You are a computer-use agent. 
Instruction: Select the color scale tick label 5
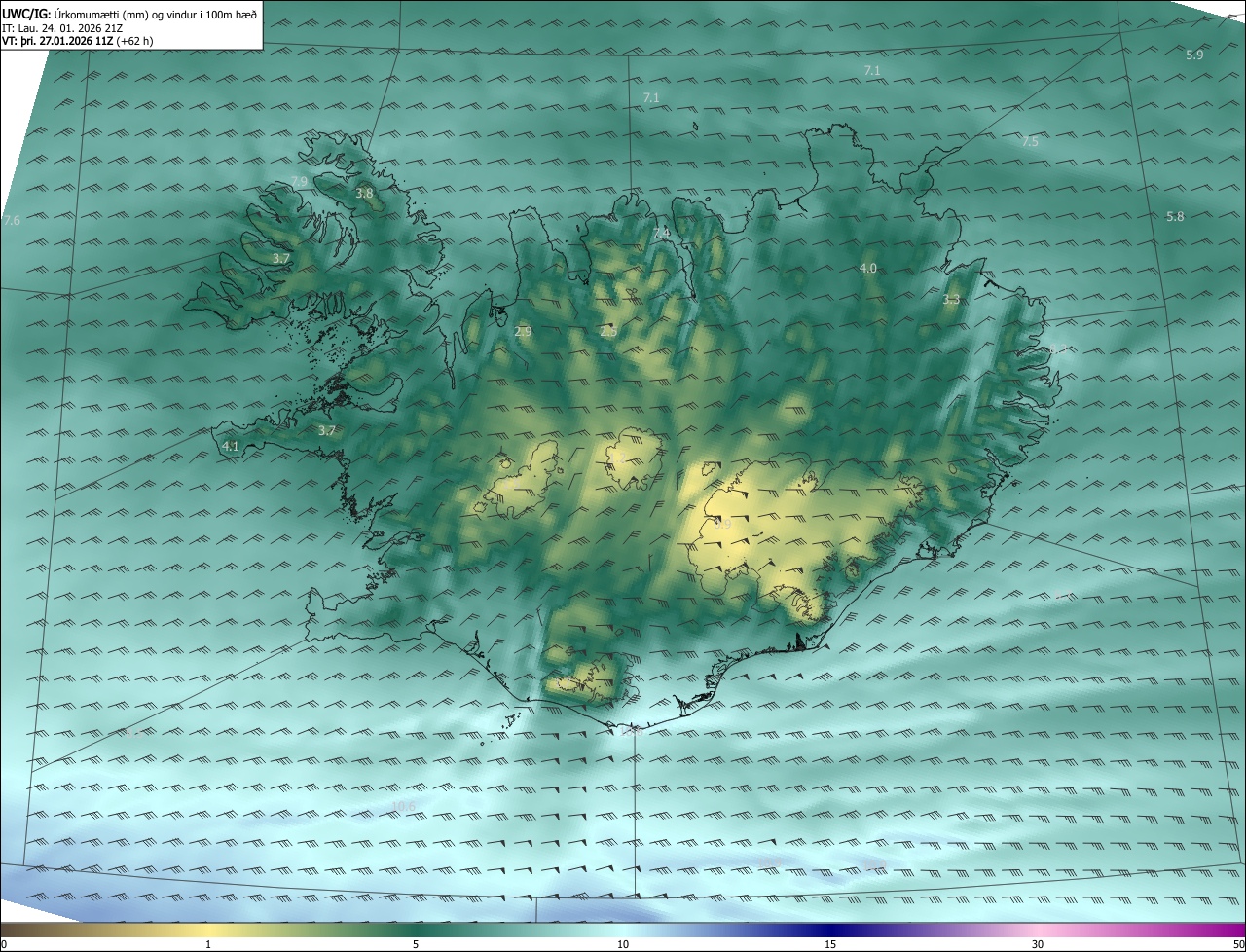pyautogui.click(x=416, y=944)
